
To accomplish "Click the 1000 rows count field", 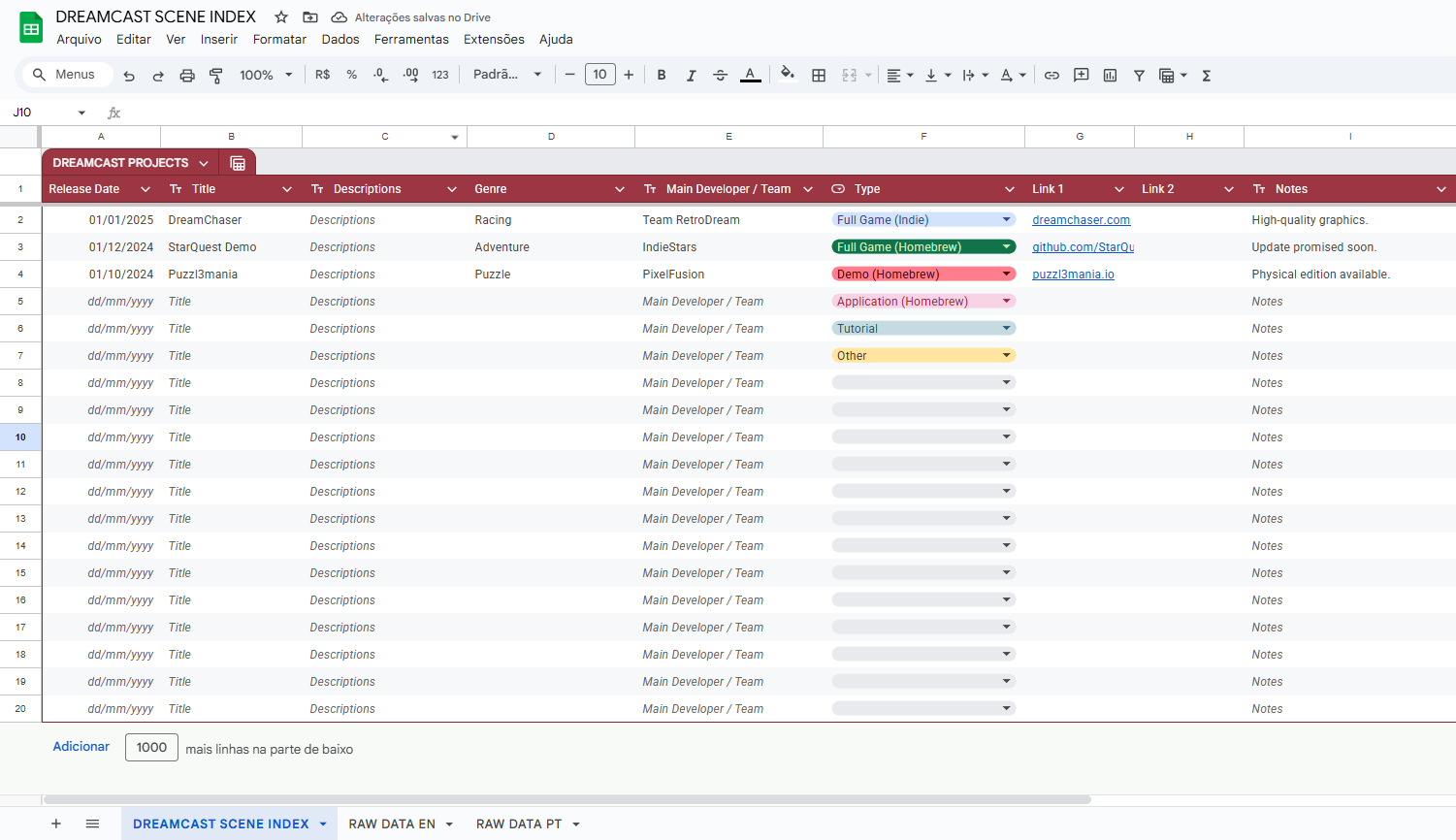I will (x=151, y=747).
